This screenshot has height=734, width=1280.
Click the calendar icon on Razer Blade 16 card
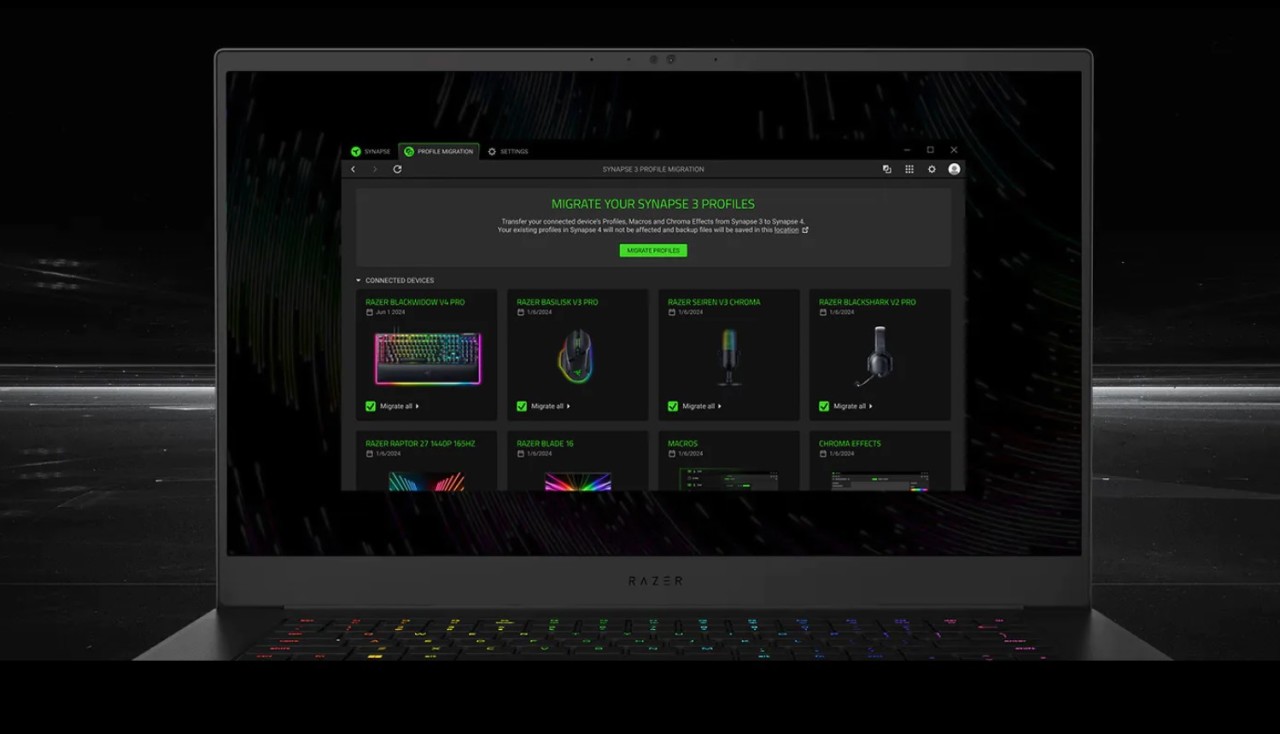(x=520, y=454)
